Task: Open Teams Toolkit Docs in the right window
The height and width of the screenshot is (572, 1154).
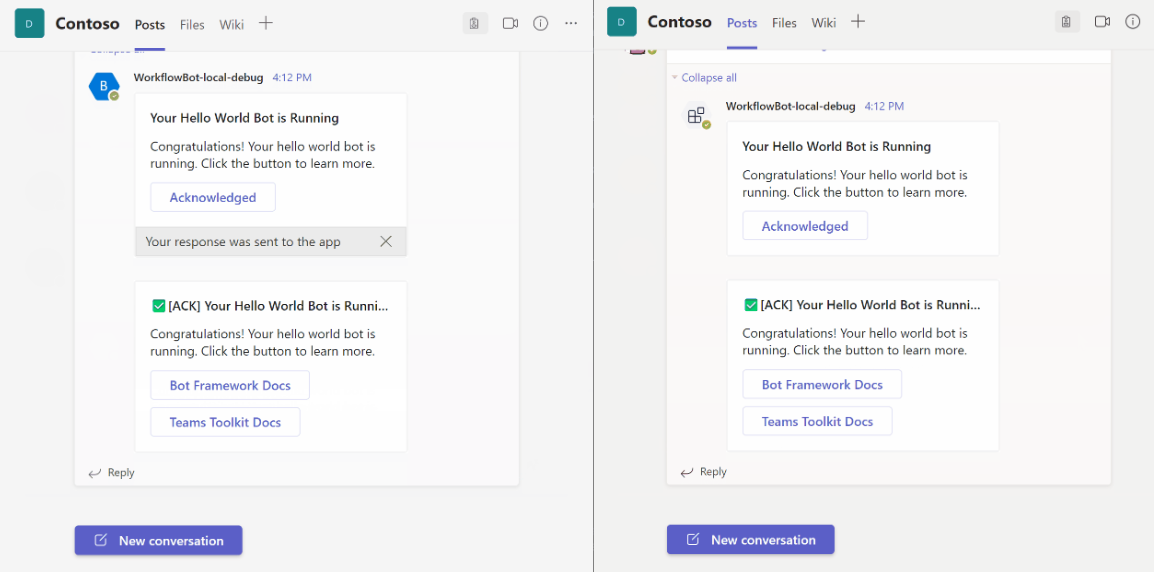Action: 818,421
